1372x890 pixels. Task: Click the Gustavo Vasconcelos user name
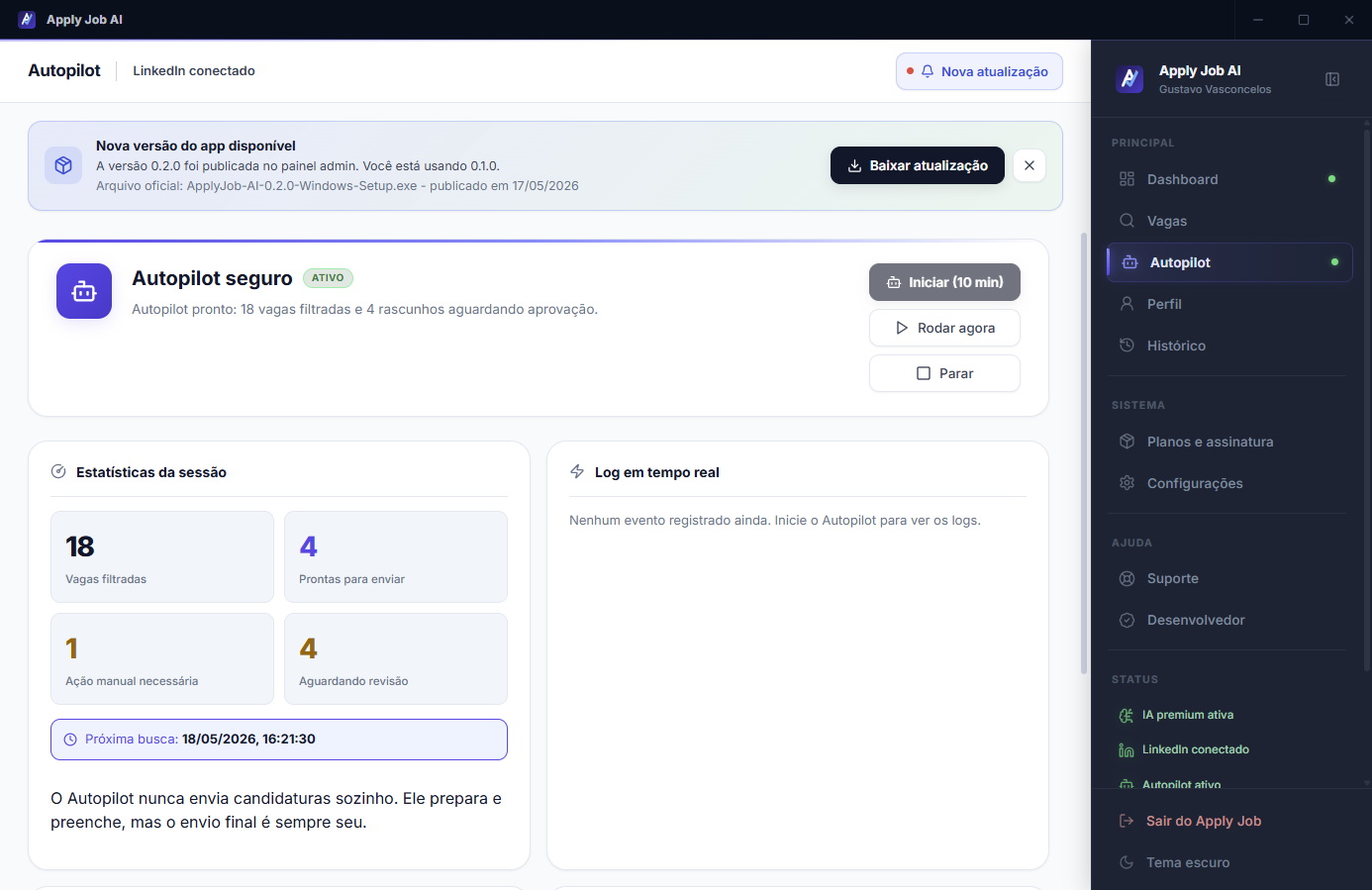(x=1215, y=89)
